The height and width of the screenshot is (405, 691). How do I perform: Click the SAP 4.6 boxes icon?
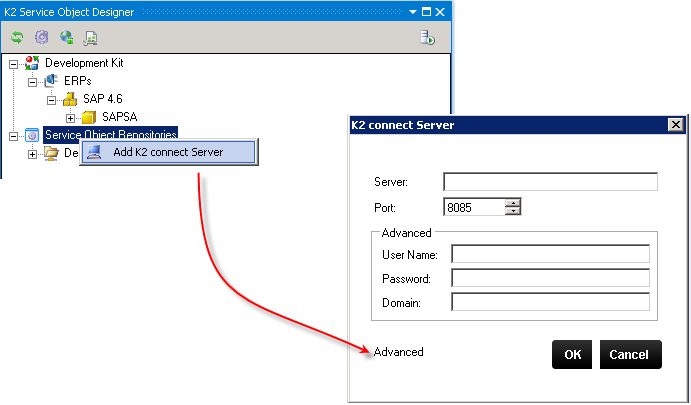tap(70, 99)
